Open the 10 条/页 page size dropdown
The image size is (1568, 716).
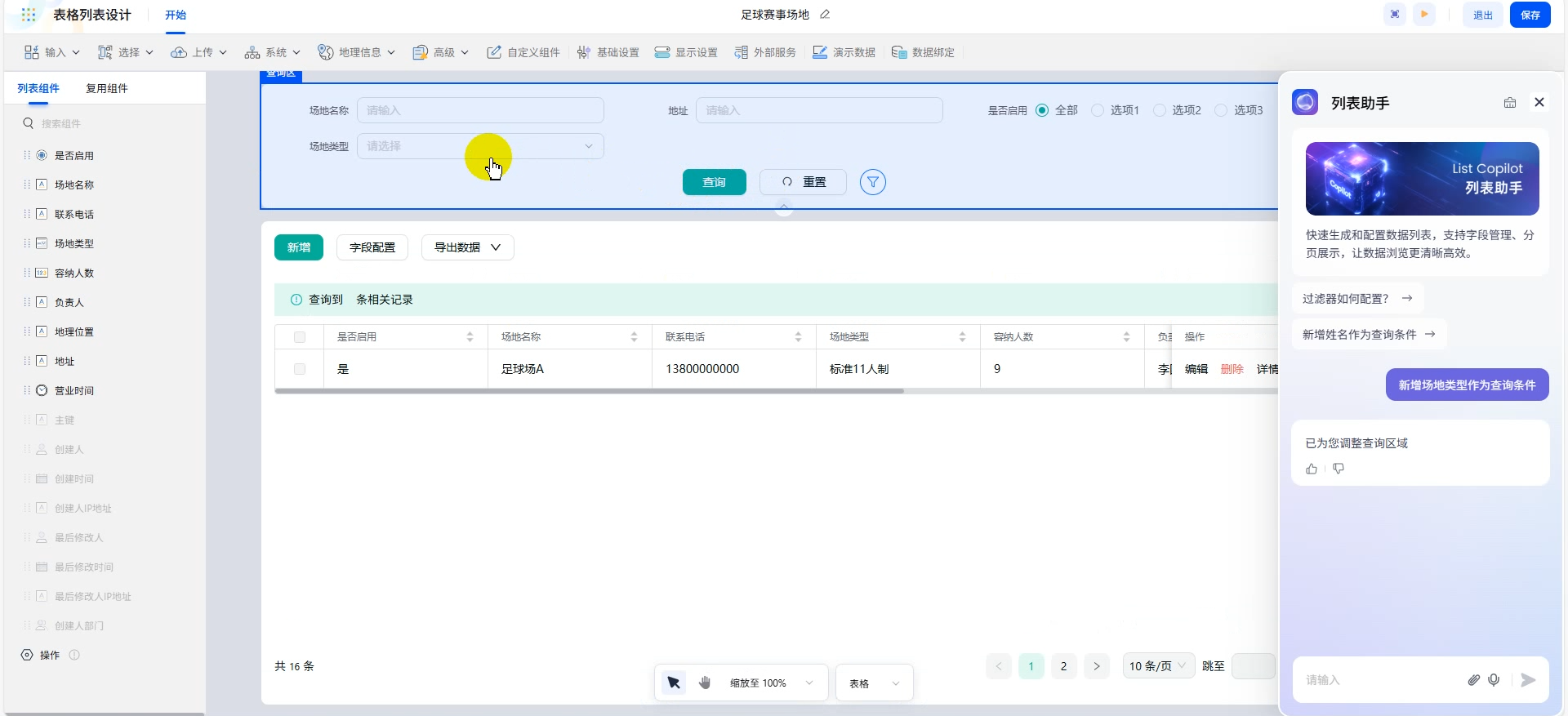click(x=1159, y=666)
